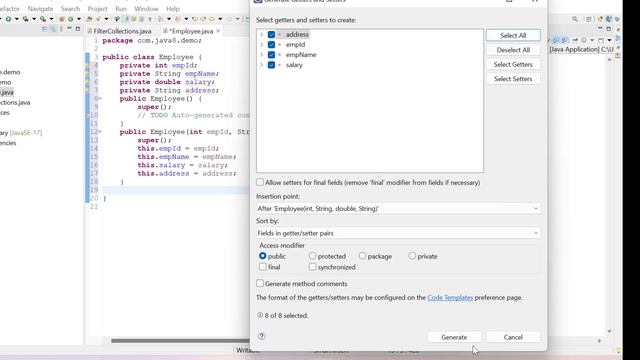The height and width of the screenshot is (360, 640).
Task: Click the Select Setters button
Action: pos(513,79)
